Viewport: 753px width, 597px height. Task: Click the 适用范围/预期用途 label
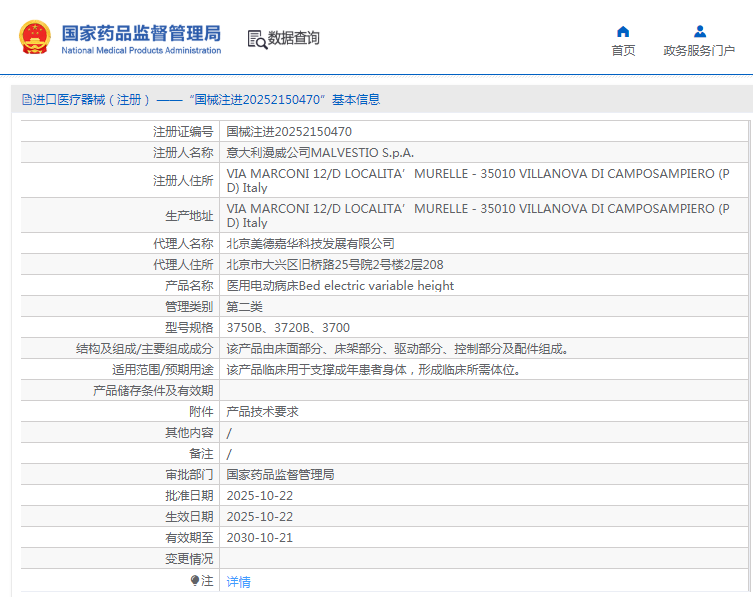(162, 370)
